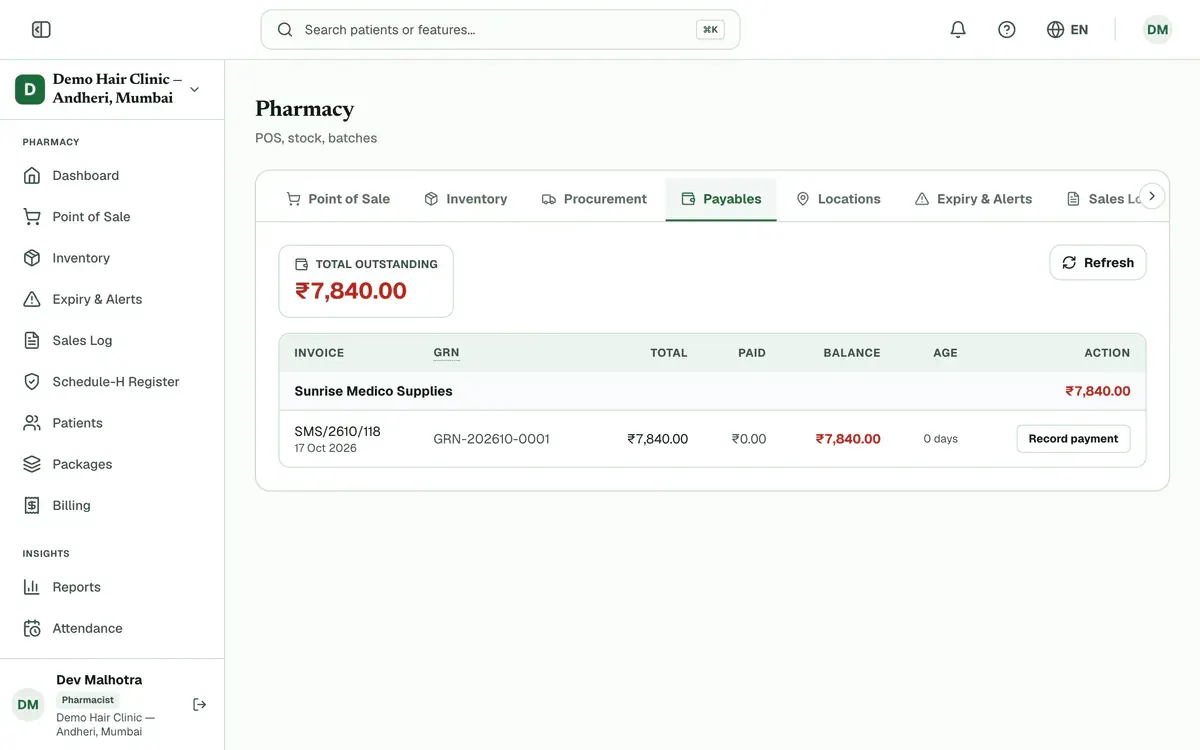Image resolution: width=1200 pixels, height=750 pixels.
Task: Click the TOTAL column header
Action: [x=669, y=353]
